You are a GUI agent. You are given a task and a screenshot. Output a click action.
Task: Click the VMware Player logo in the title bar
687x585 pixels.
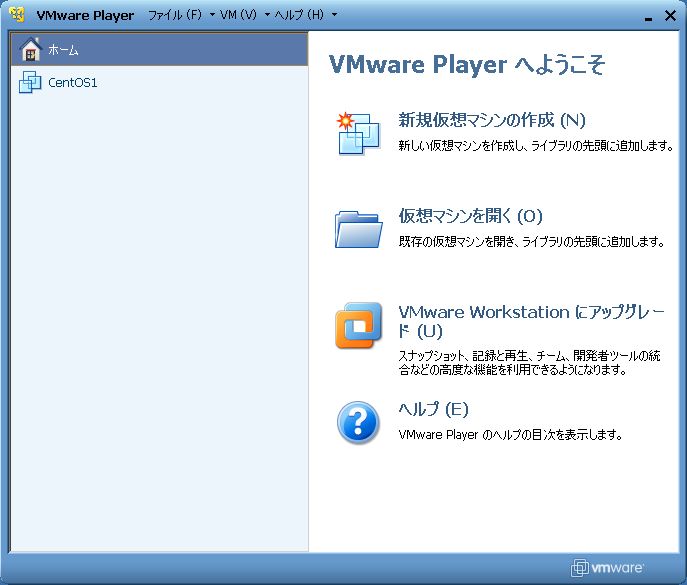coord(17,14)
